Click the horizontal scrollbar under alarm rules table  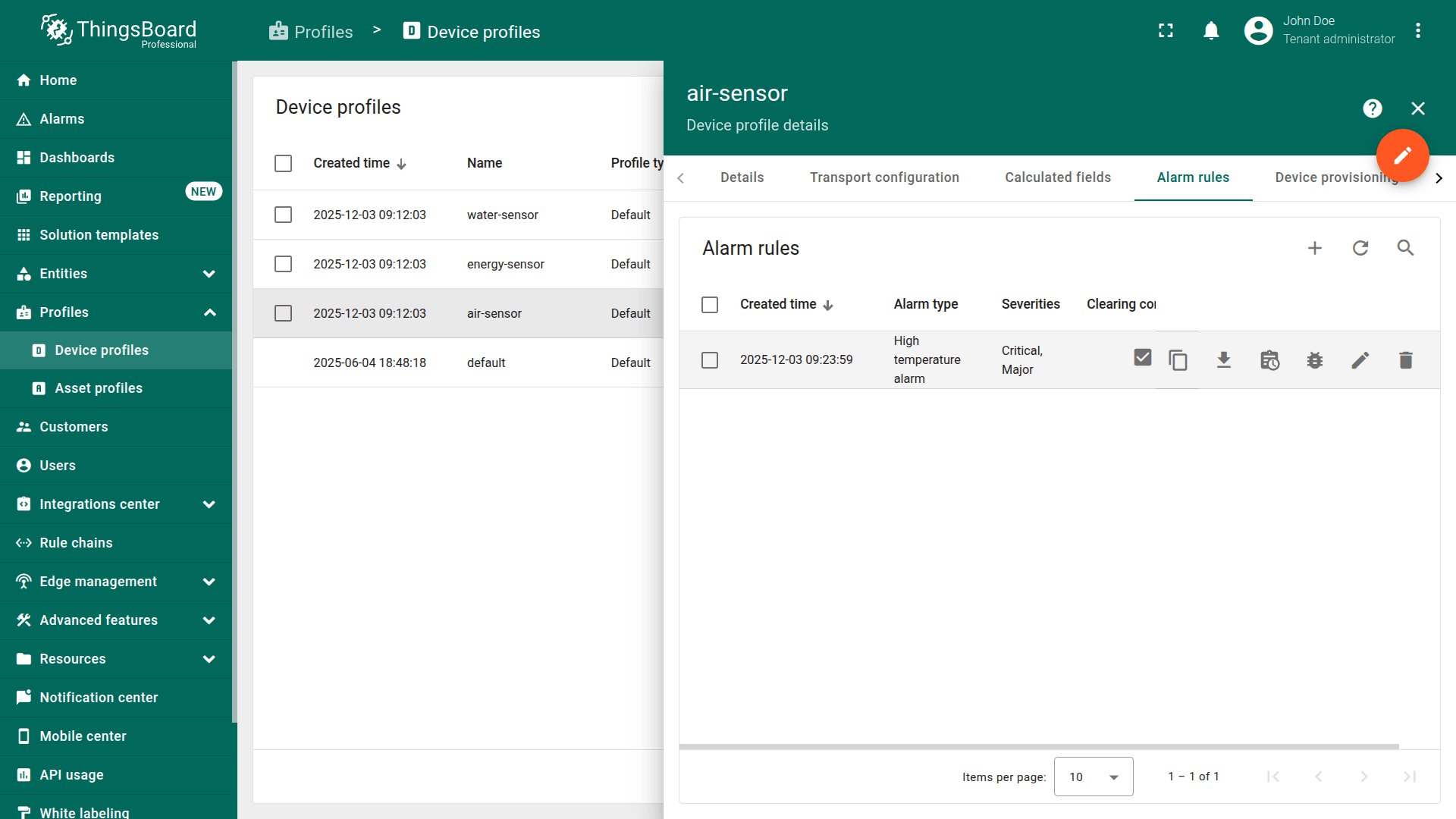[x=1039, y=747]
